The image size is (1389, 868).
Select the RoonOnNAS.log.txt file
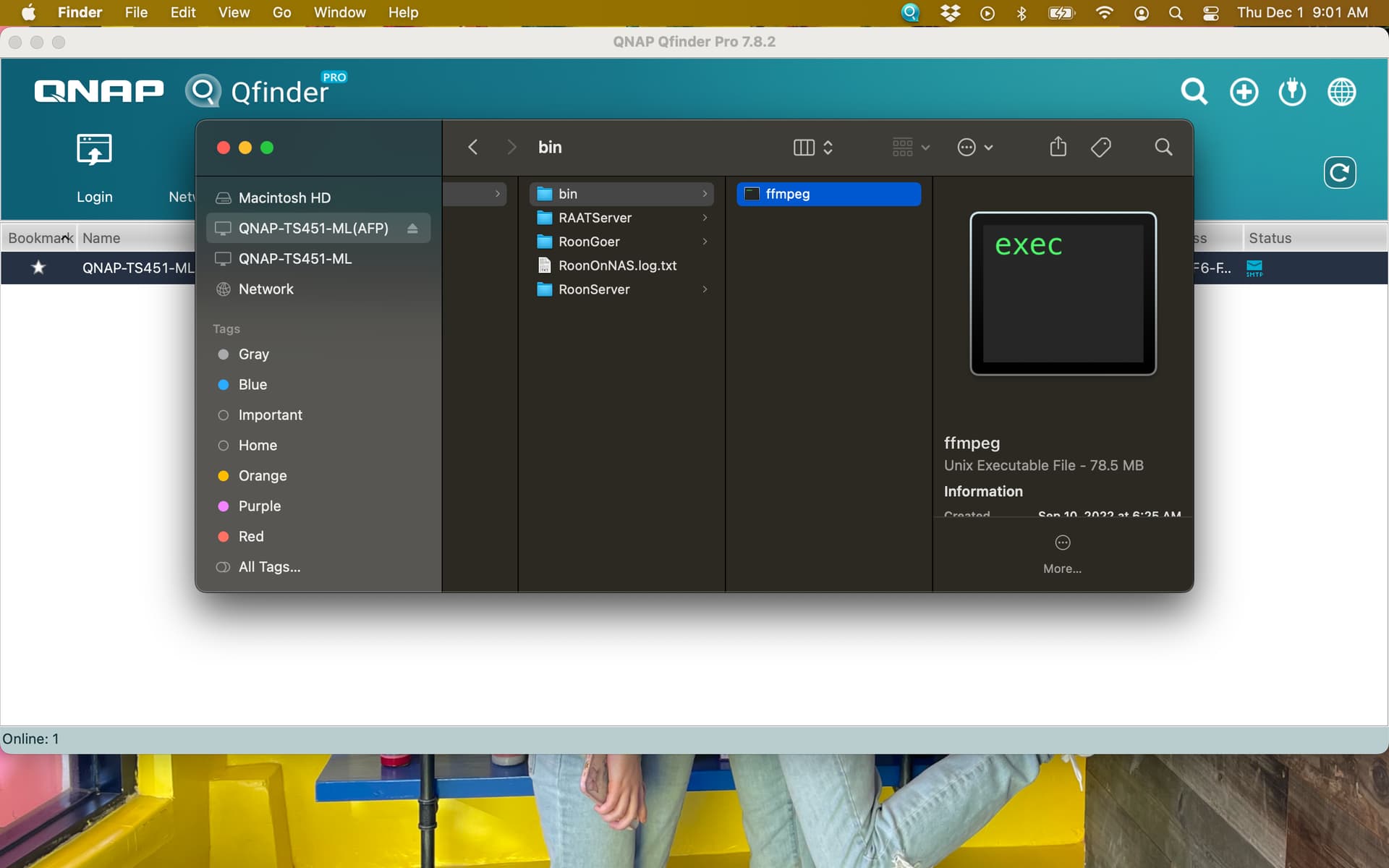tap(621, 265)
